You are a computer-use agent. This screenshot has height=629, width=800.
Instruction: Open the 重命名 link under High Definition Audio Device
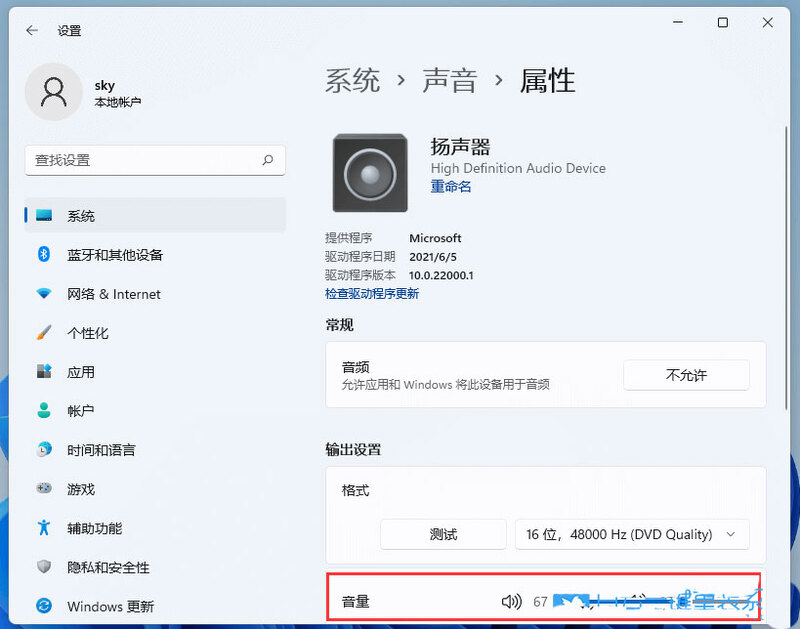(450, 187)
